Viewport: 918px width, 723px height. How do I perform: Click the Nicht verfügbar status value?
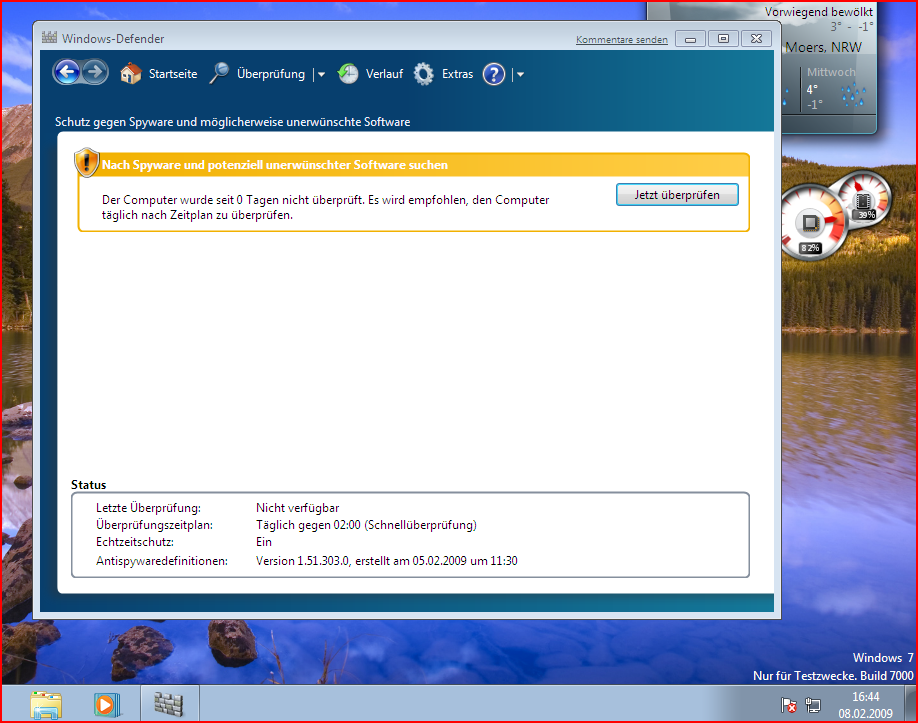297,508
